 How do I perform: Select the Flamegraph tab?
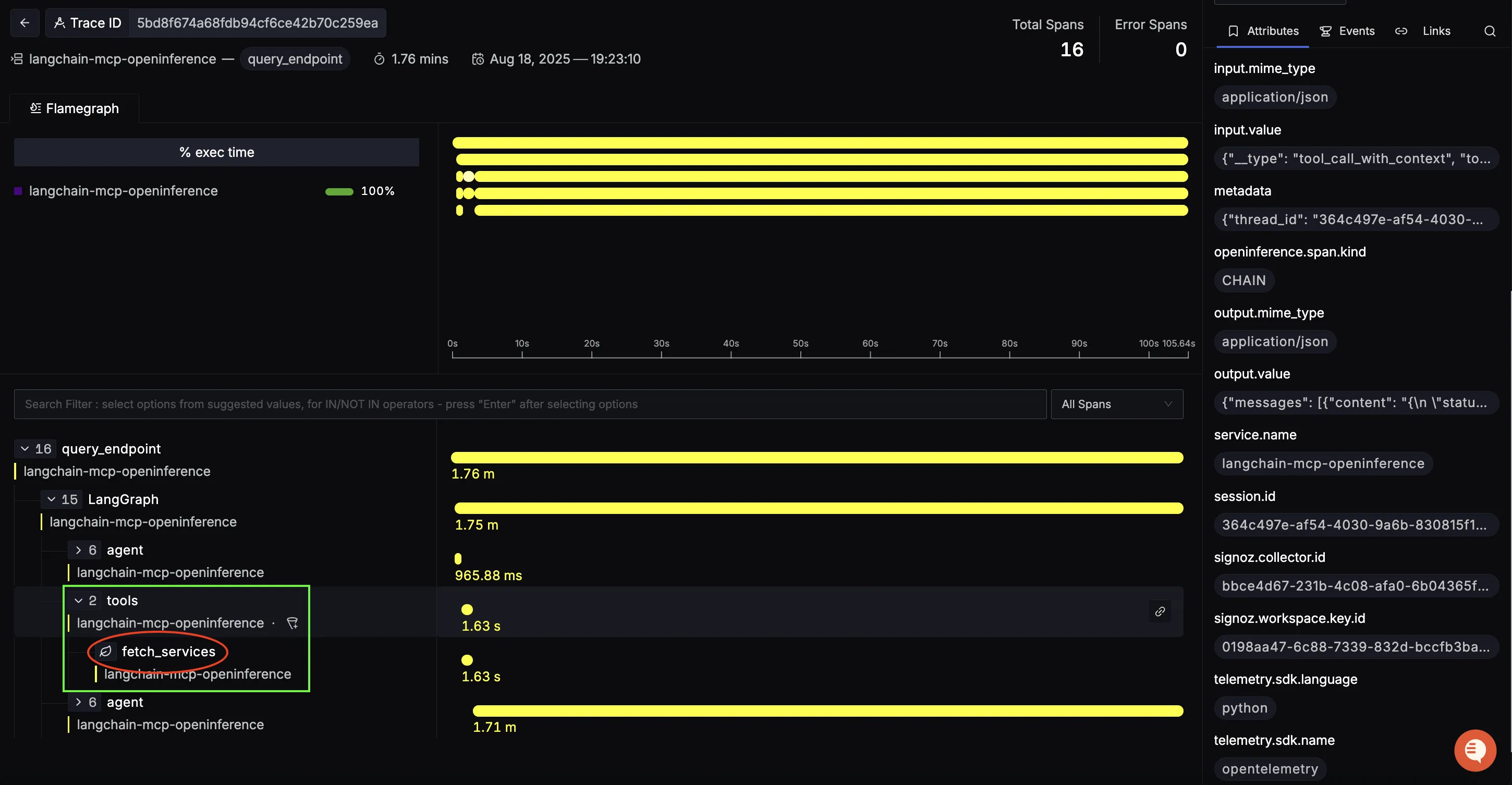[x=75, y=108]
